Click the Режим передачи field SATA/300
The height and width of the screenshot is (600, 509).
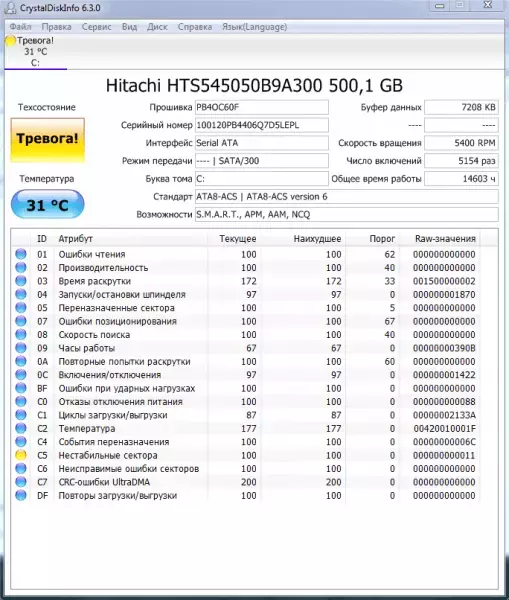[262, 161]
